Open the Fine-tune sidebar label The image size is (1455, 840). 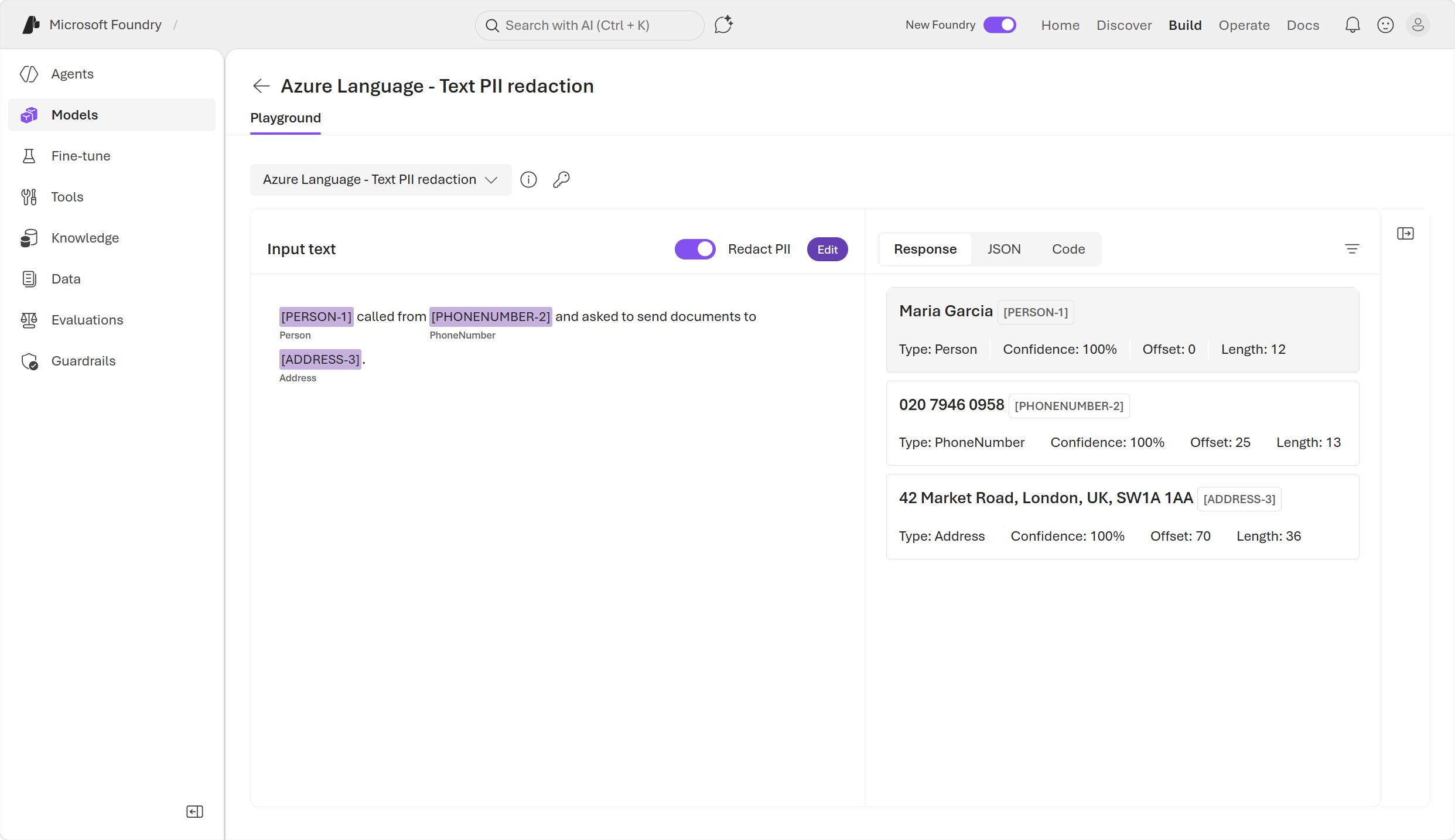[x=81, y=156]
